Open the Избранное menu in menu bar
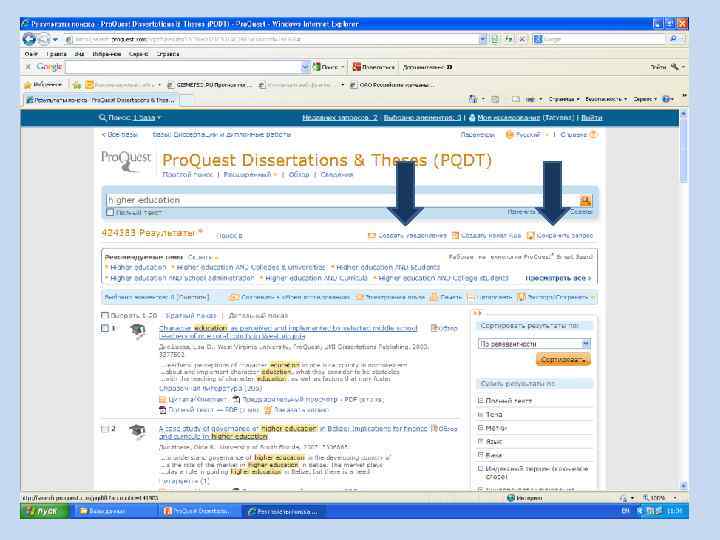This screenshot has width=720, height=540. [107, 54]
